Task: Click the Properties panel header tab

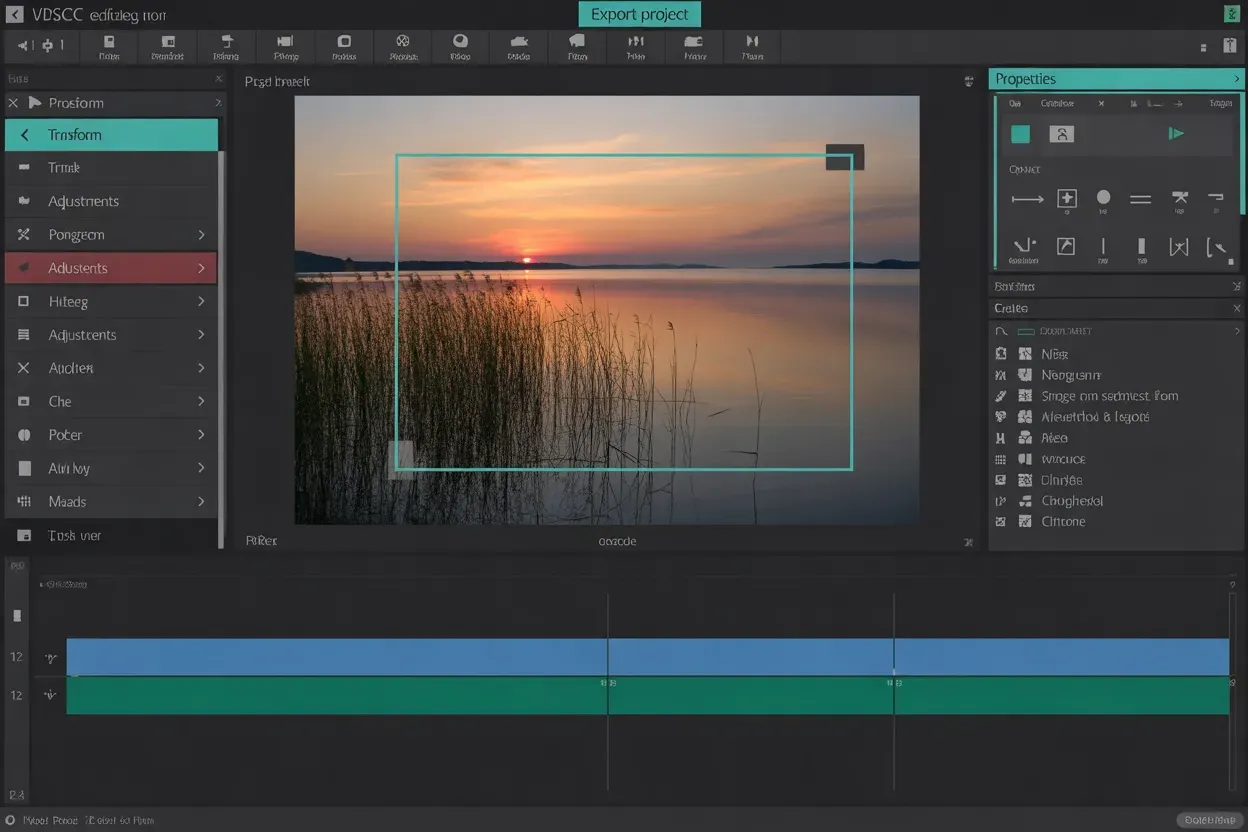Action: point(1116,79)
